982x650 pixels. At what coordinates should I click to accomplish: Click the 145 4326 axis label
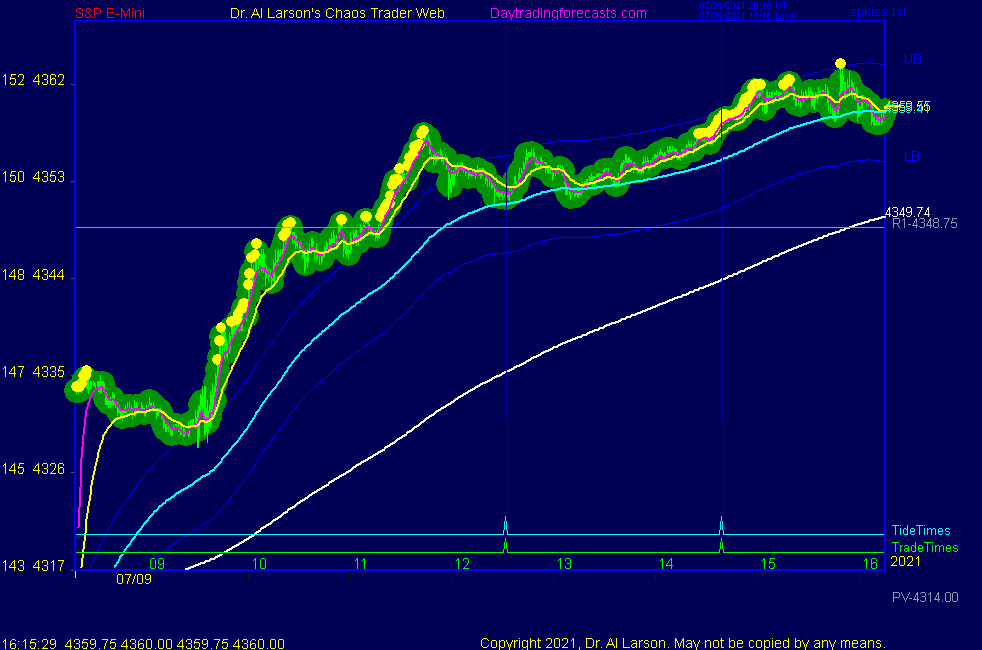tap(33, 469)
